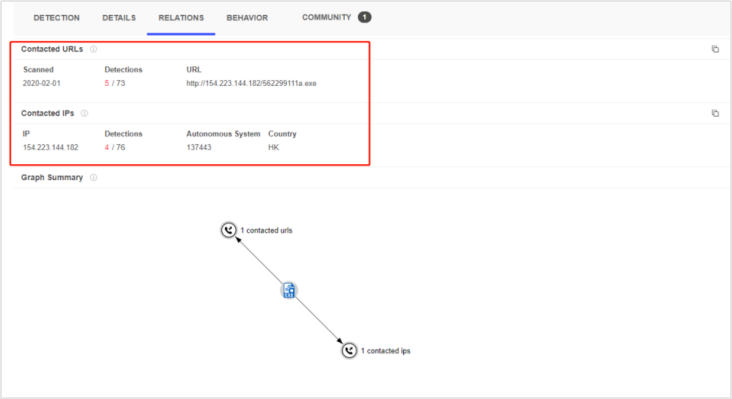Go to the Behavior tab
Image resolution: width=732 pixels, height=399 pixels.
coord(247,18)
